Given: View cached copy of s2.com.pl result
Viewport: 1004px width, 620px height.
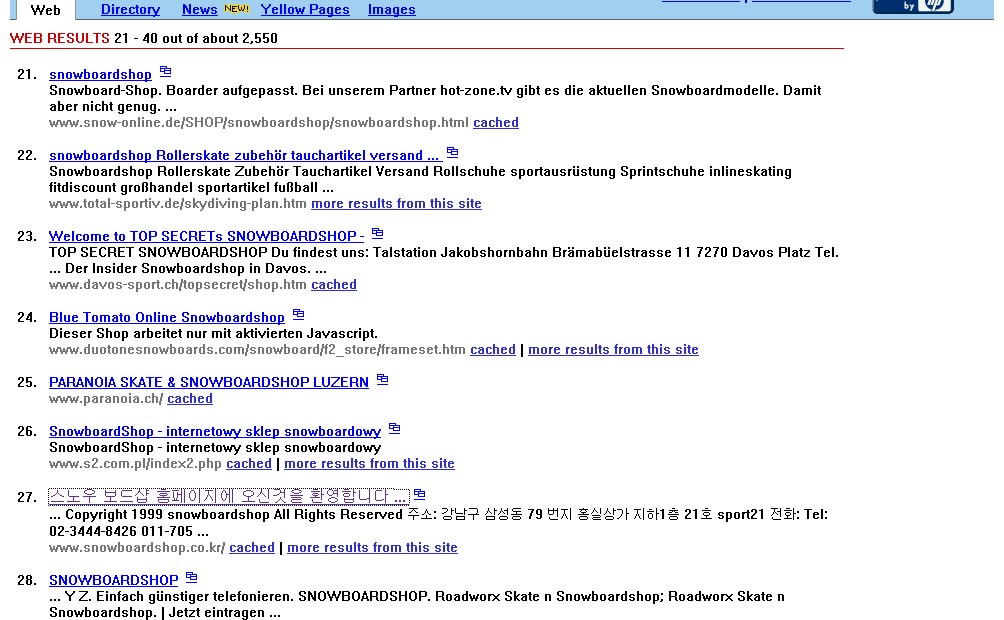Looking at the screenshot, I should 249,464.
